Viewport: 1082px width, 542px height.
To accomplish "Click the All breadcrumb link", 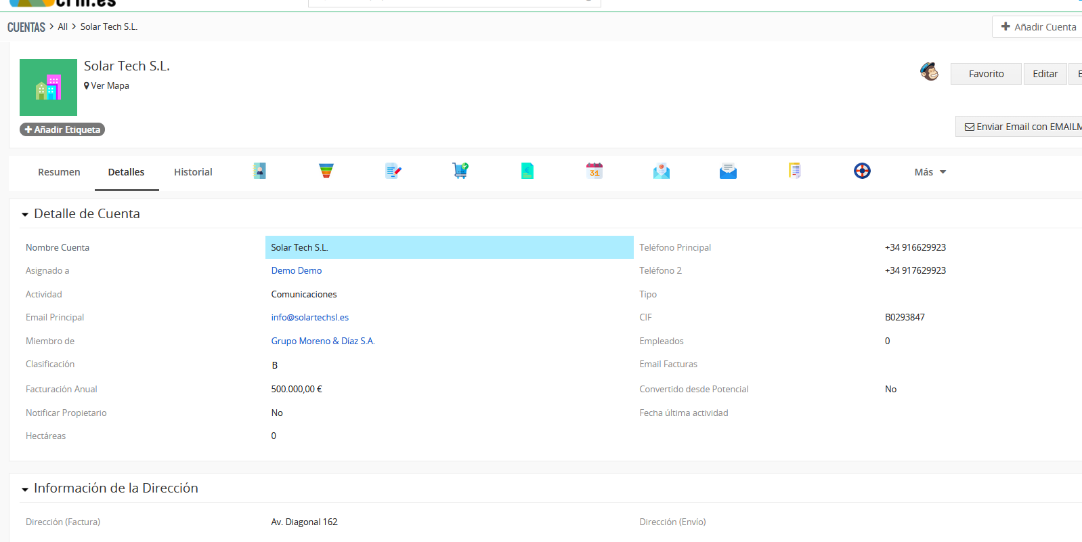I will click(x=63, y=27).
